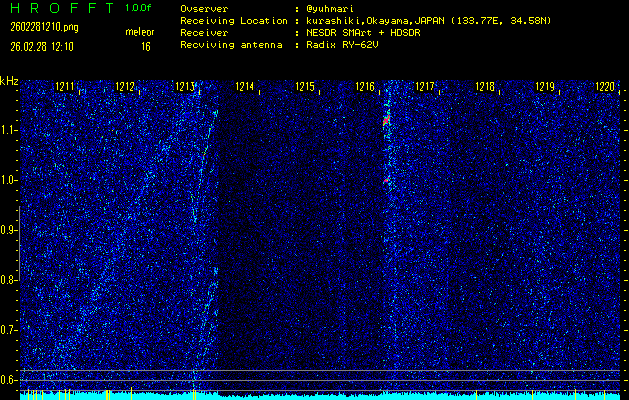Click the meteor count value 16

[x=146, y=46]
